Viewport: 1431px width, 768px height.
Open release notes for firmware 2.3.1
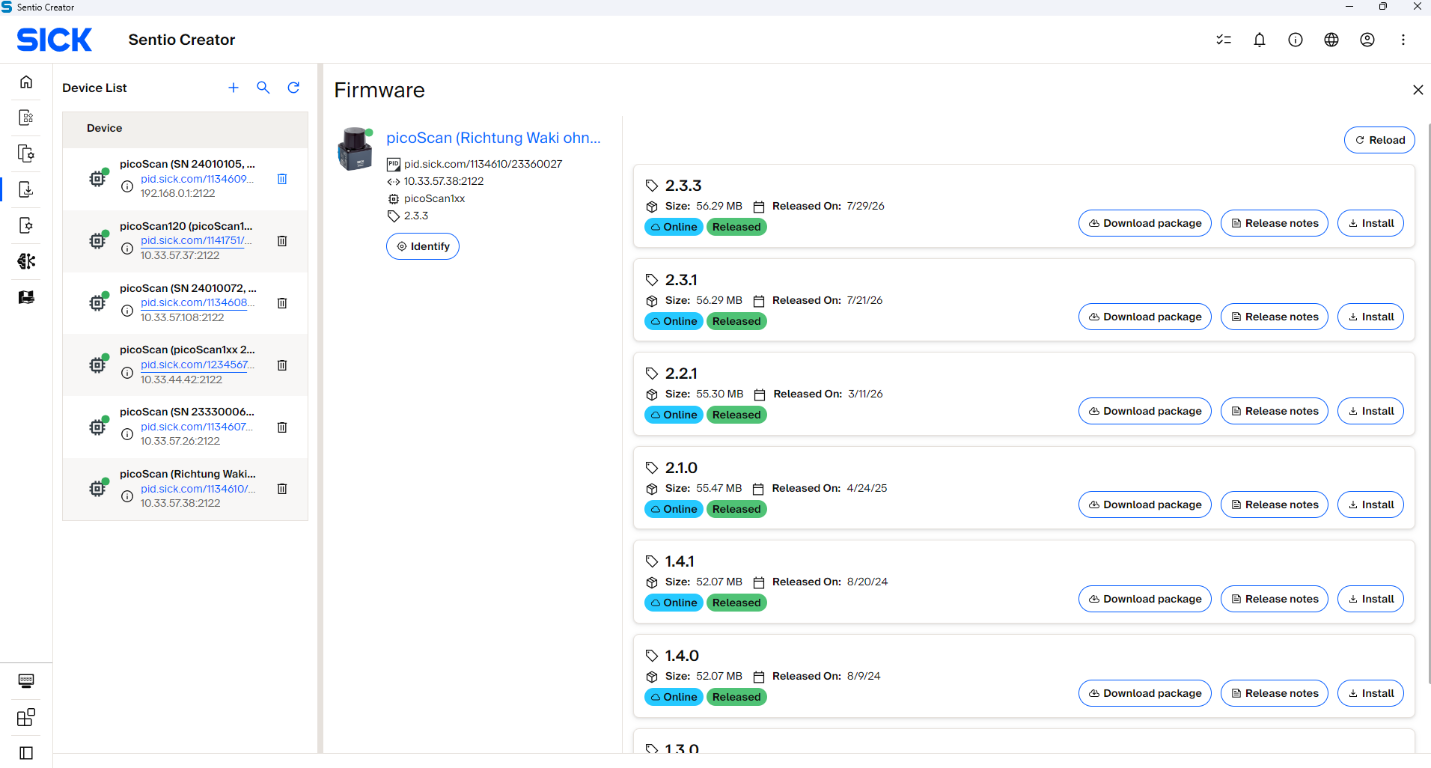point(1274,317)
